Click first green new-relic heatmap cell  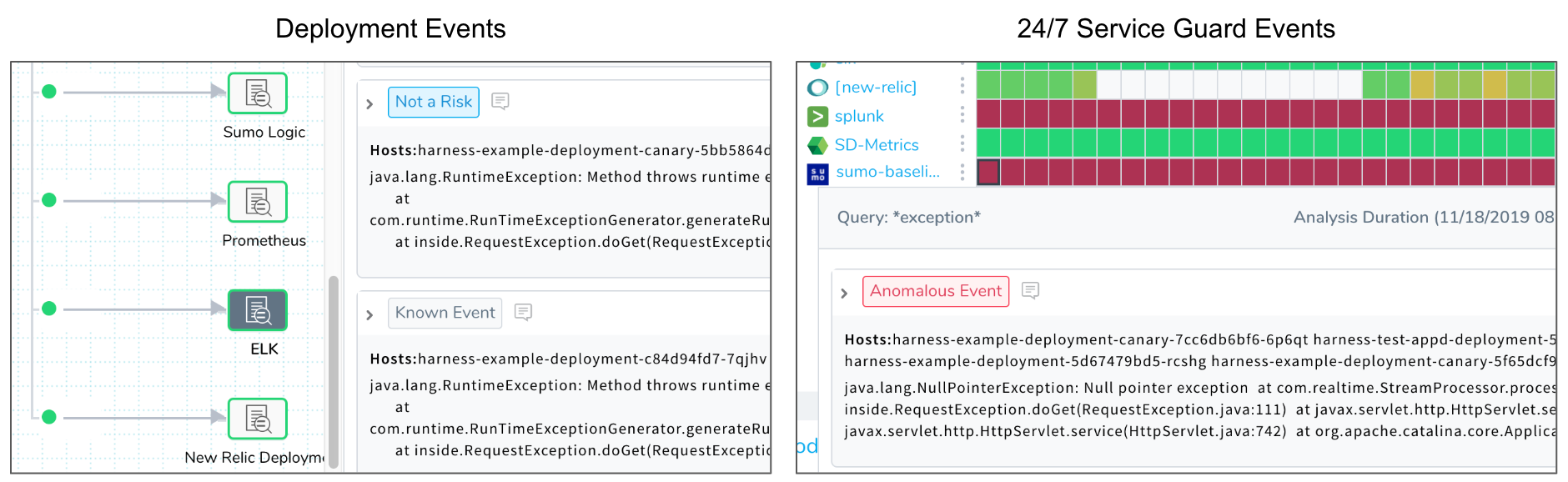tap(988, 84)
